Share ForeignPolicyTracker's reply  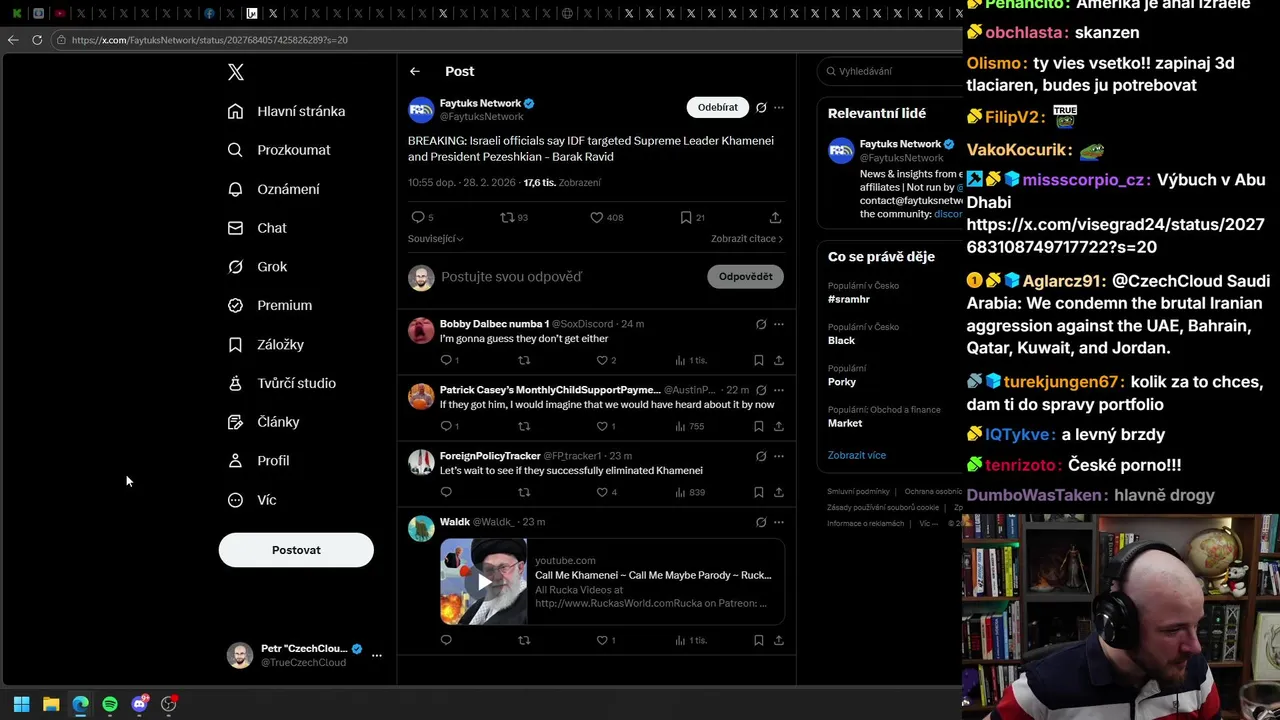[x=779, y=492]
